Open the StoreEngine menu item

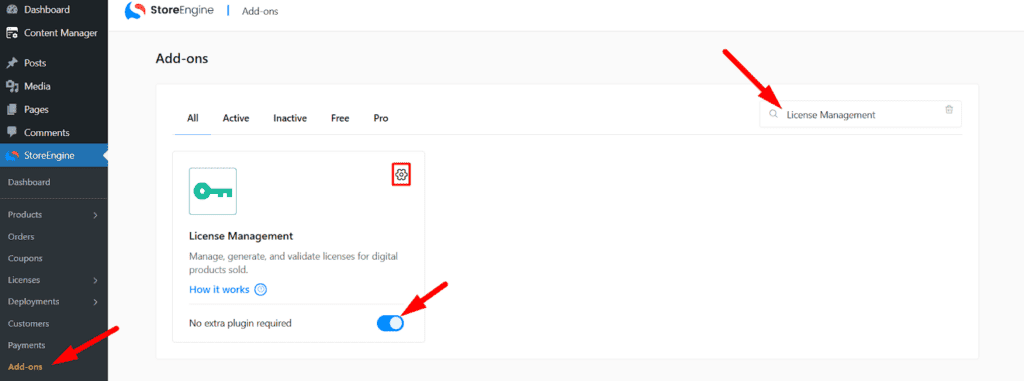tap(54, 156)
